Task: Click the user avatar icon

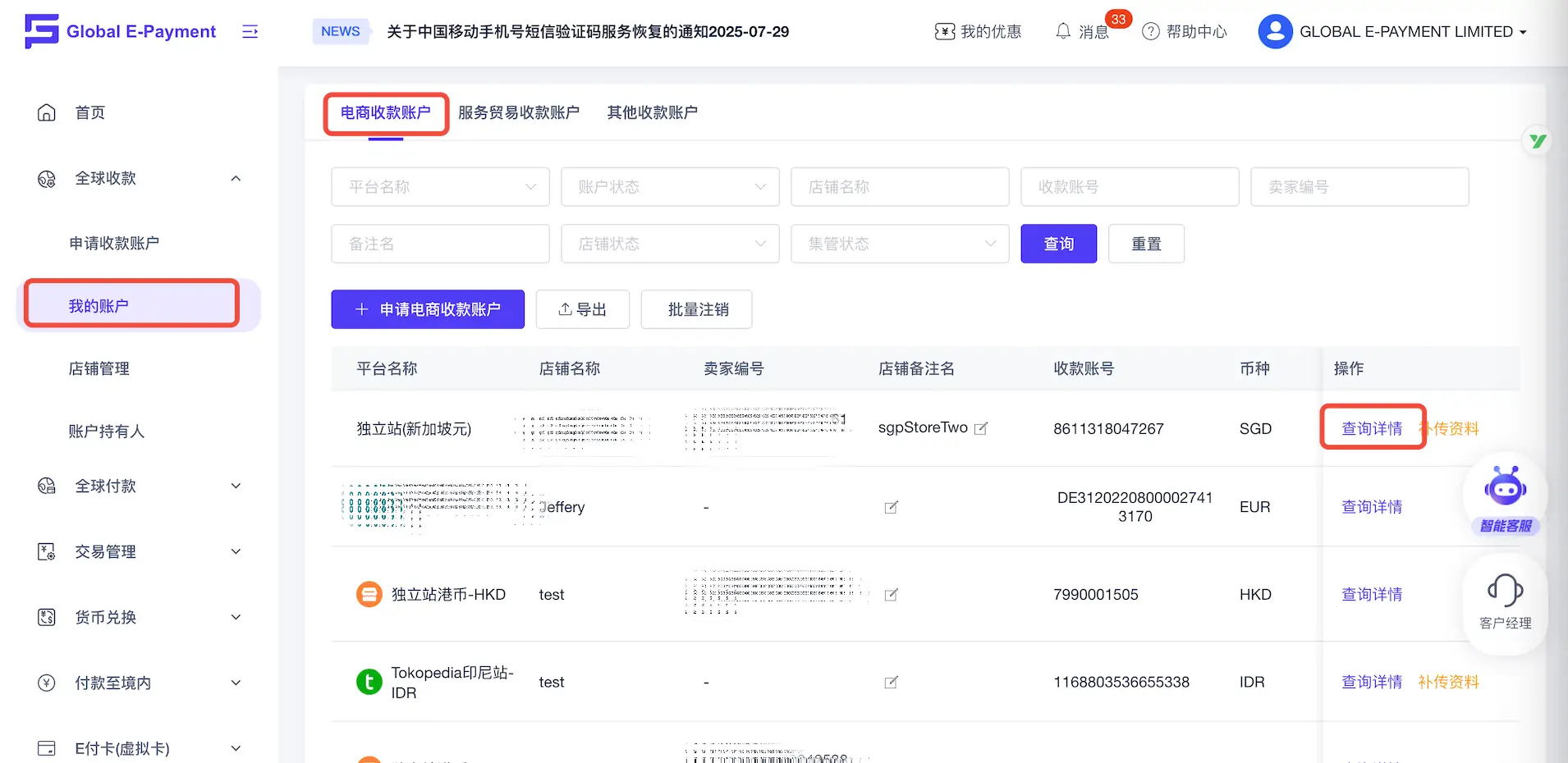Action: [x=1275, y=31]
